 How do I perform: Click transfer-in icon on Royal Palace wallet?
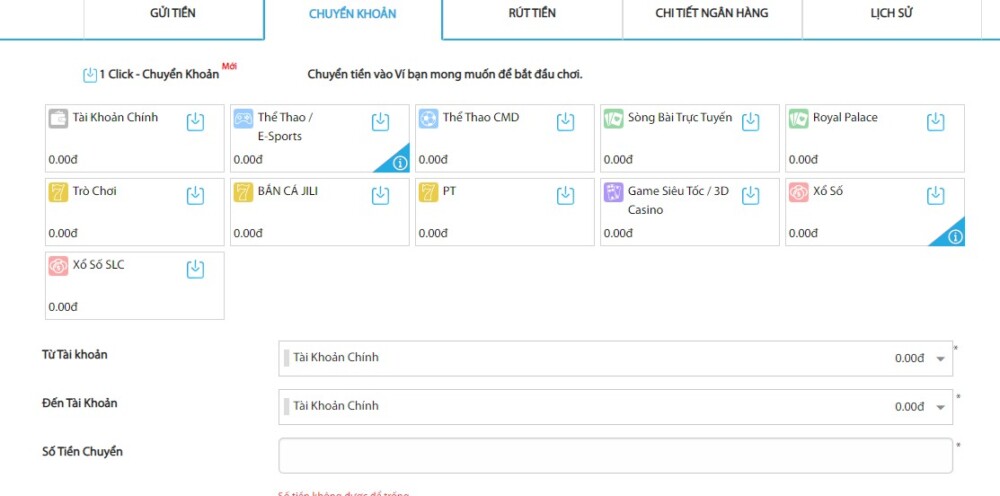click(x=935, y=122)
